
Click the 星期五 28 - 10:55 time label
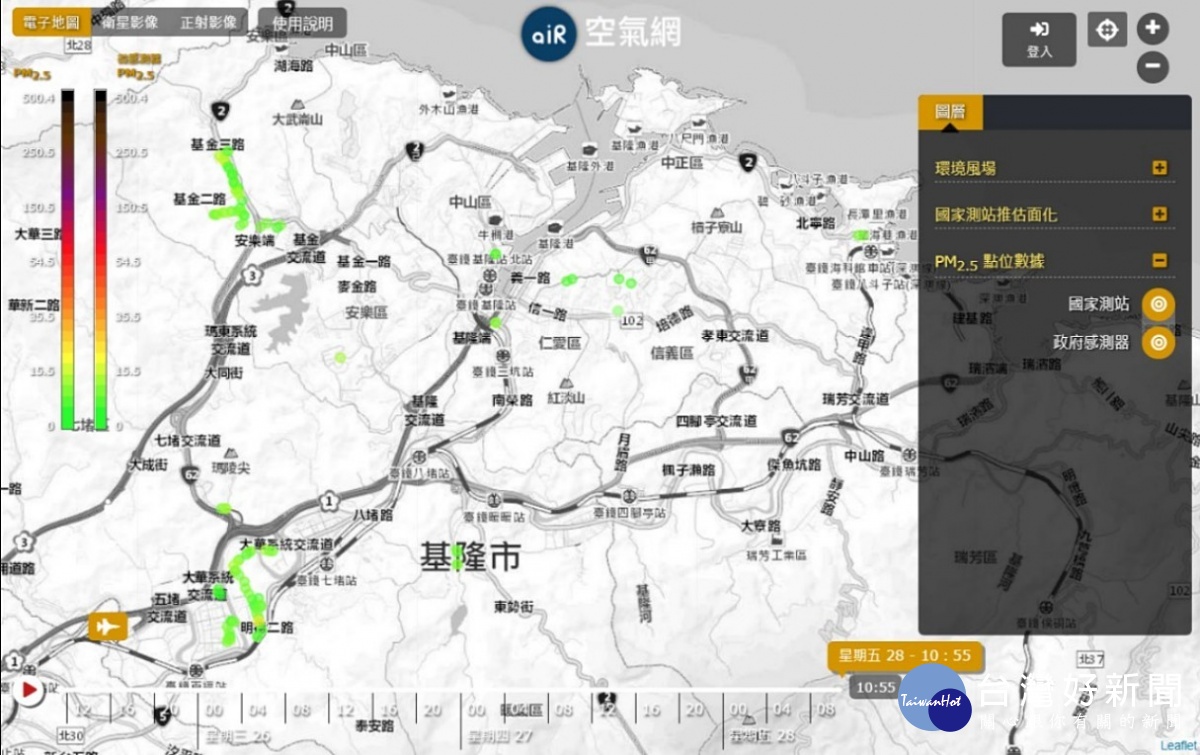pyautogui.click(x=905, y=656)
